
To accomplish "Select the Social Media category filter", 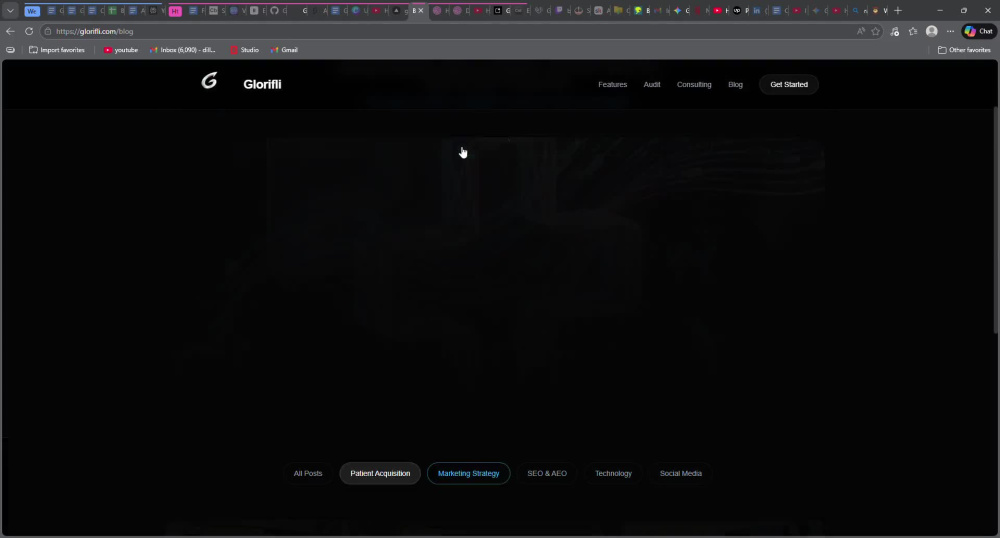I will [x=680, y=474].
